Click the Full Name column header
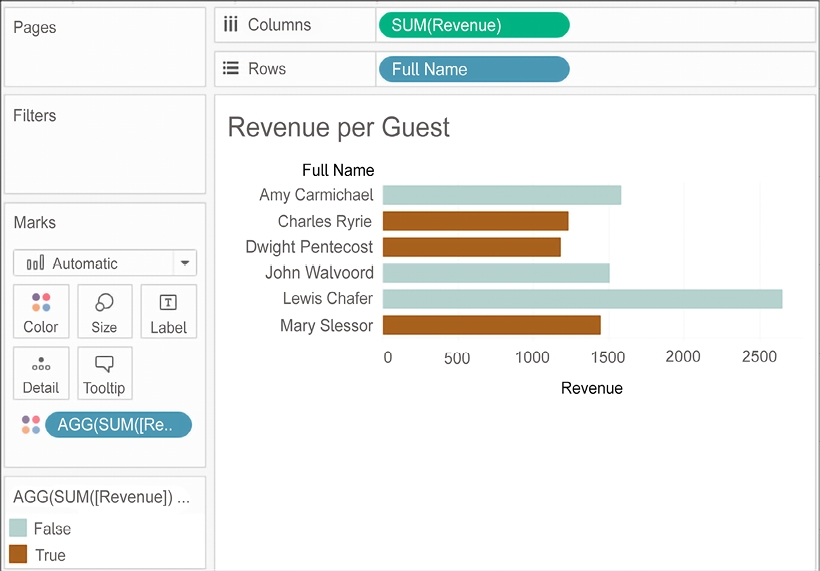 pos(338,170)
